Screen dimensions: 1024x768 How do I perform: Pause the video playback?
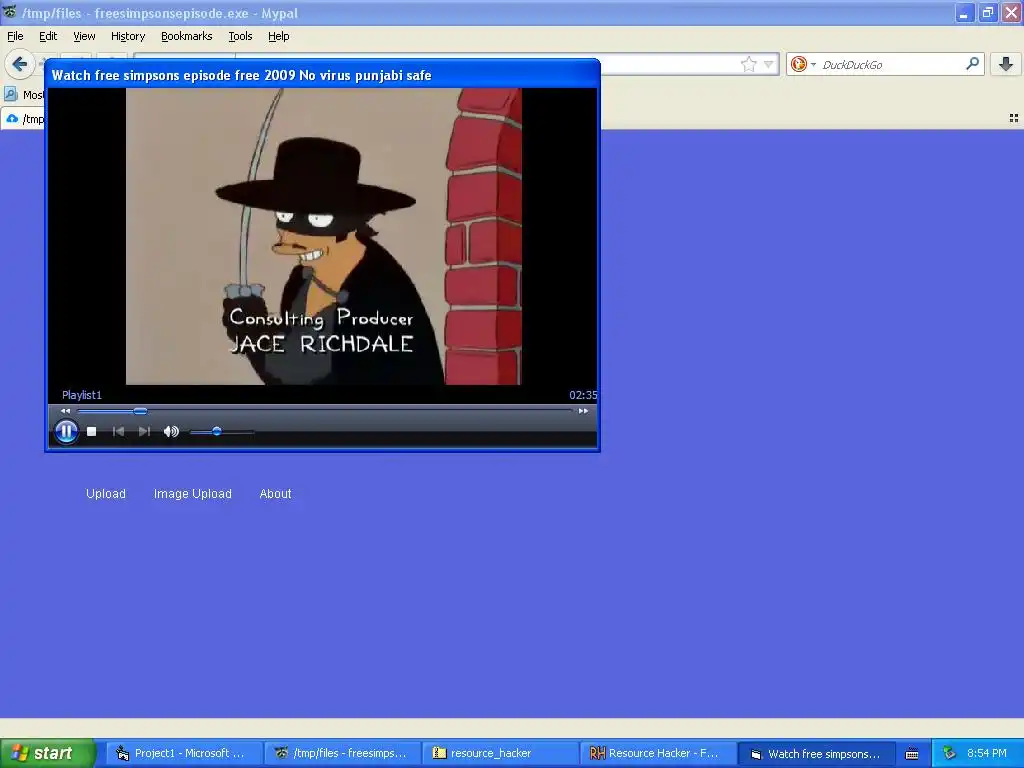click(66, 431)
